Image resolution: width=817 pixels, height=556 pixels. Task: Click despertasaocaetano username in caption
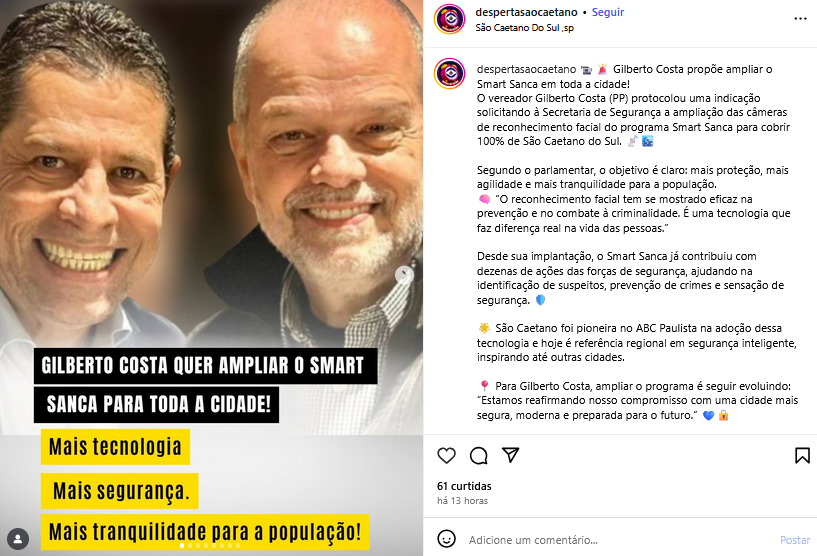[x=526, y=69]
